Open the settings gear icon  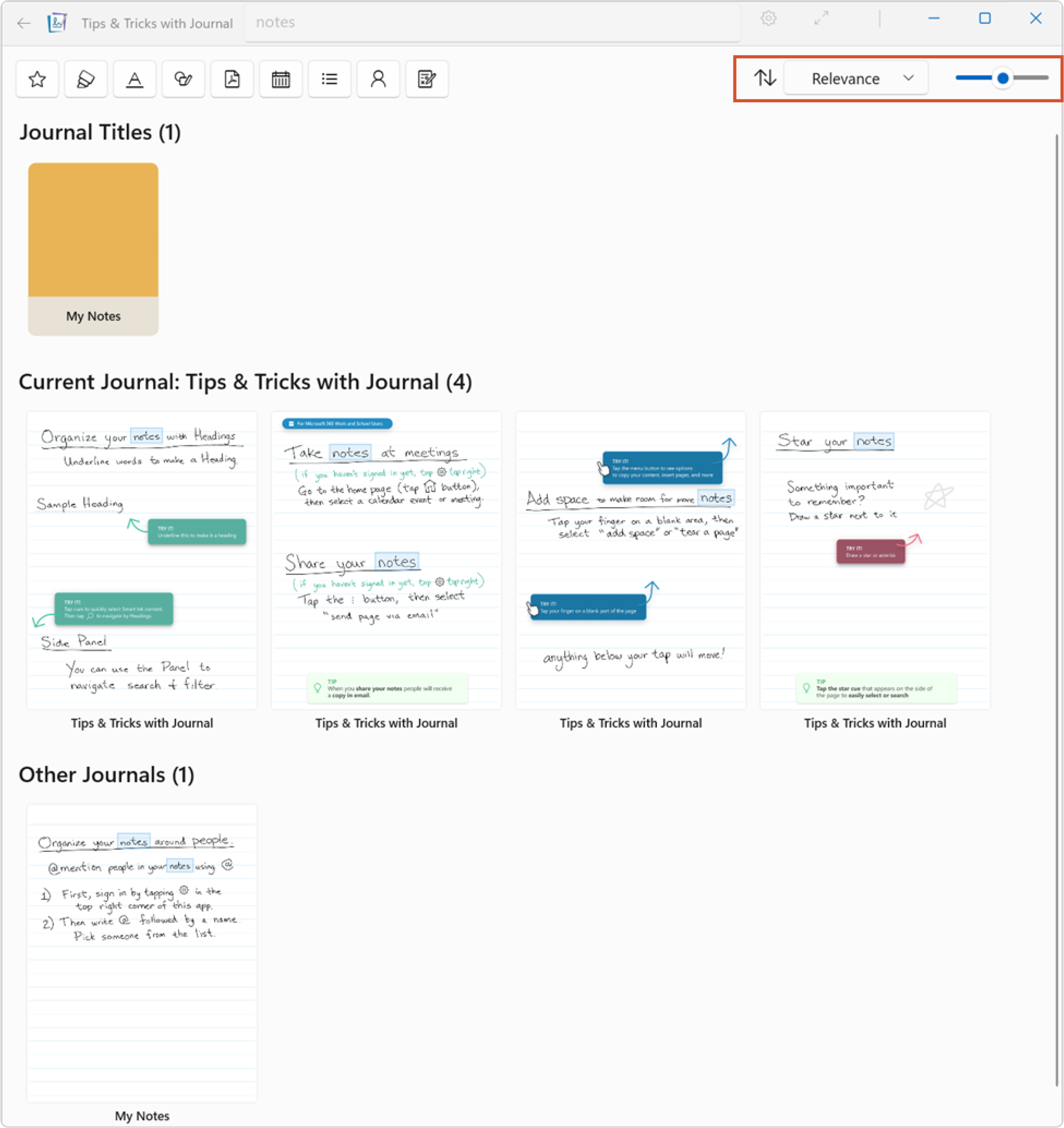[768, 19]
